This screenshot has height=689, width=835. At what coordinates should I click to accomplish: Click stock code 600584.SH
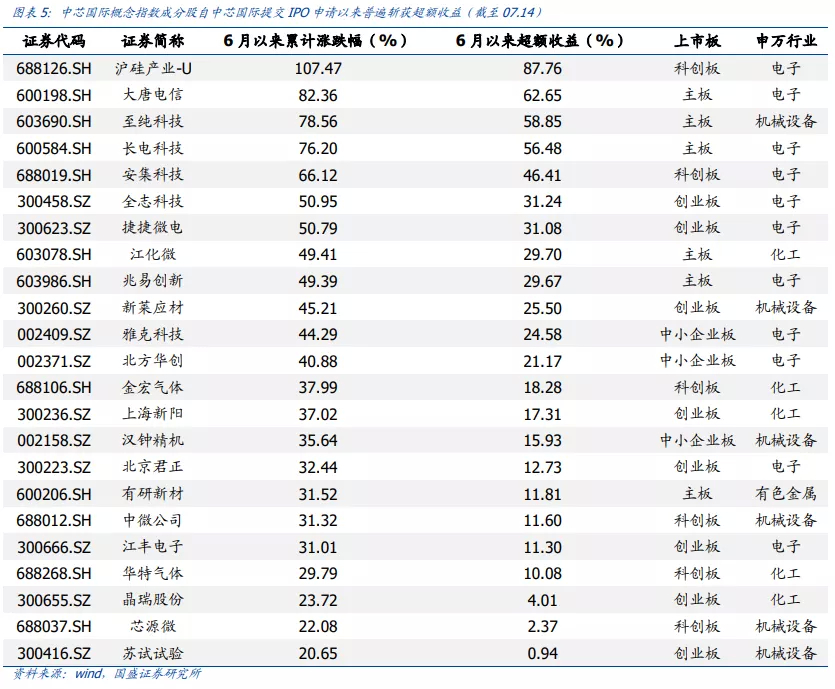click(54, 149)
